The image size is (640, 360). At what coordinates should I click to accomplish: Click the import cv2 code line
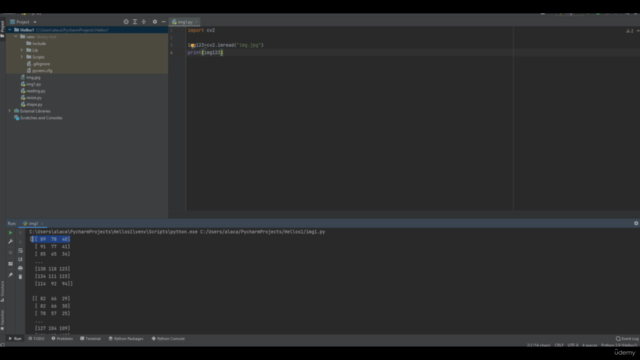(x=201, y=30)
